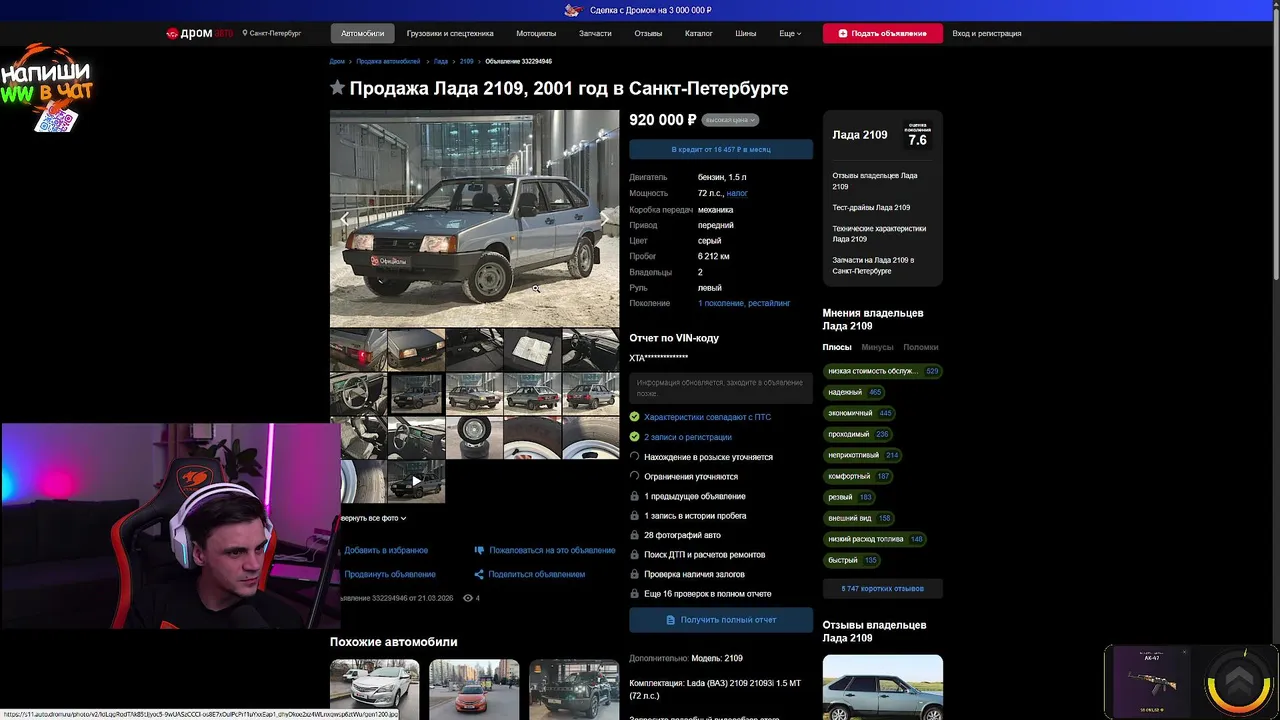Open the Автомобили section
Image resolution: width=1280 pixels, height=720 pixels.
pyautogui.click(x=362, y=33)
